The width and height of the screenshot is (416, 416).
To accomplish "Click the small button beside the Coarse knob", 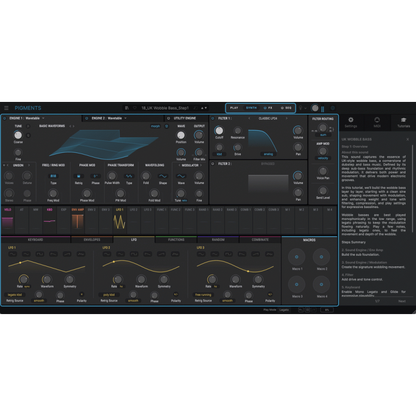I will tap(28, 135).
